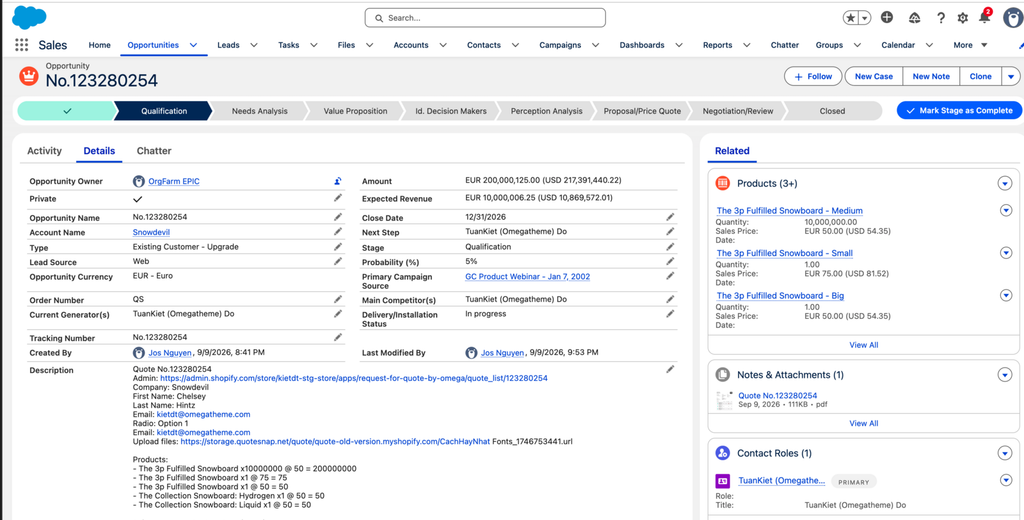Viewport: 1024px width, 520px height.
Task: Edit the Next Step pencil icon
Action: point(670,231)
